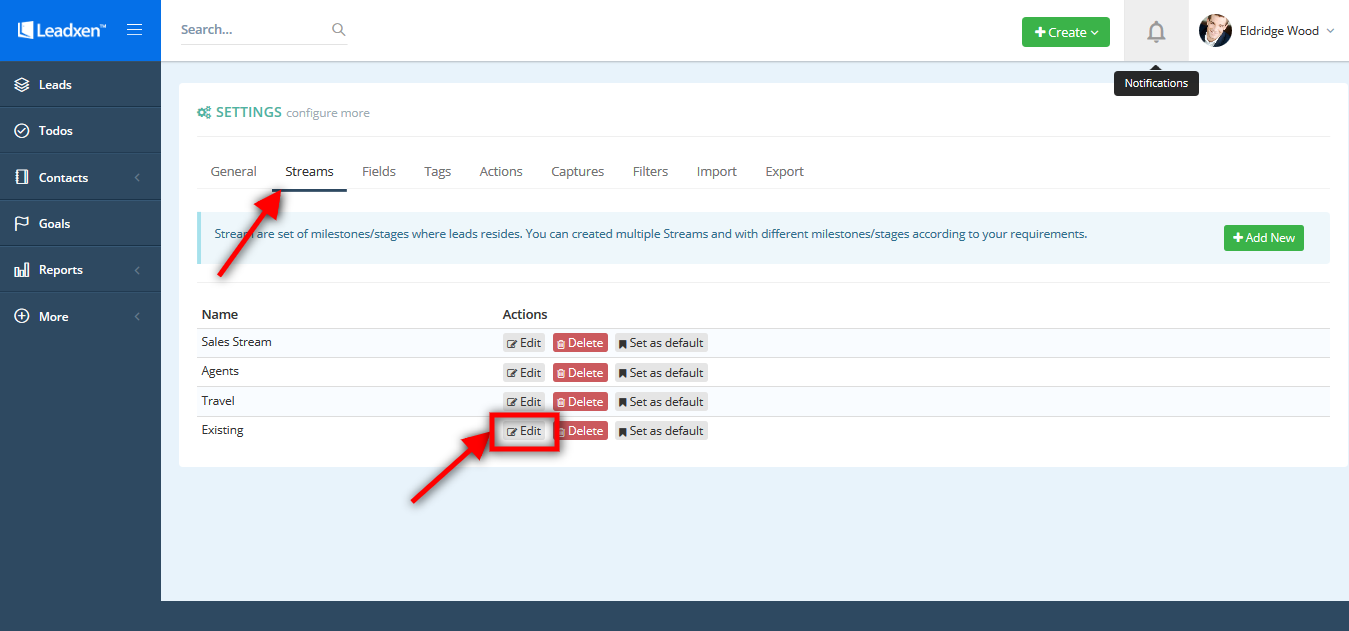The image size is (1349, 631).
Task: Delete the Travel stream
Action: [580, 402]
